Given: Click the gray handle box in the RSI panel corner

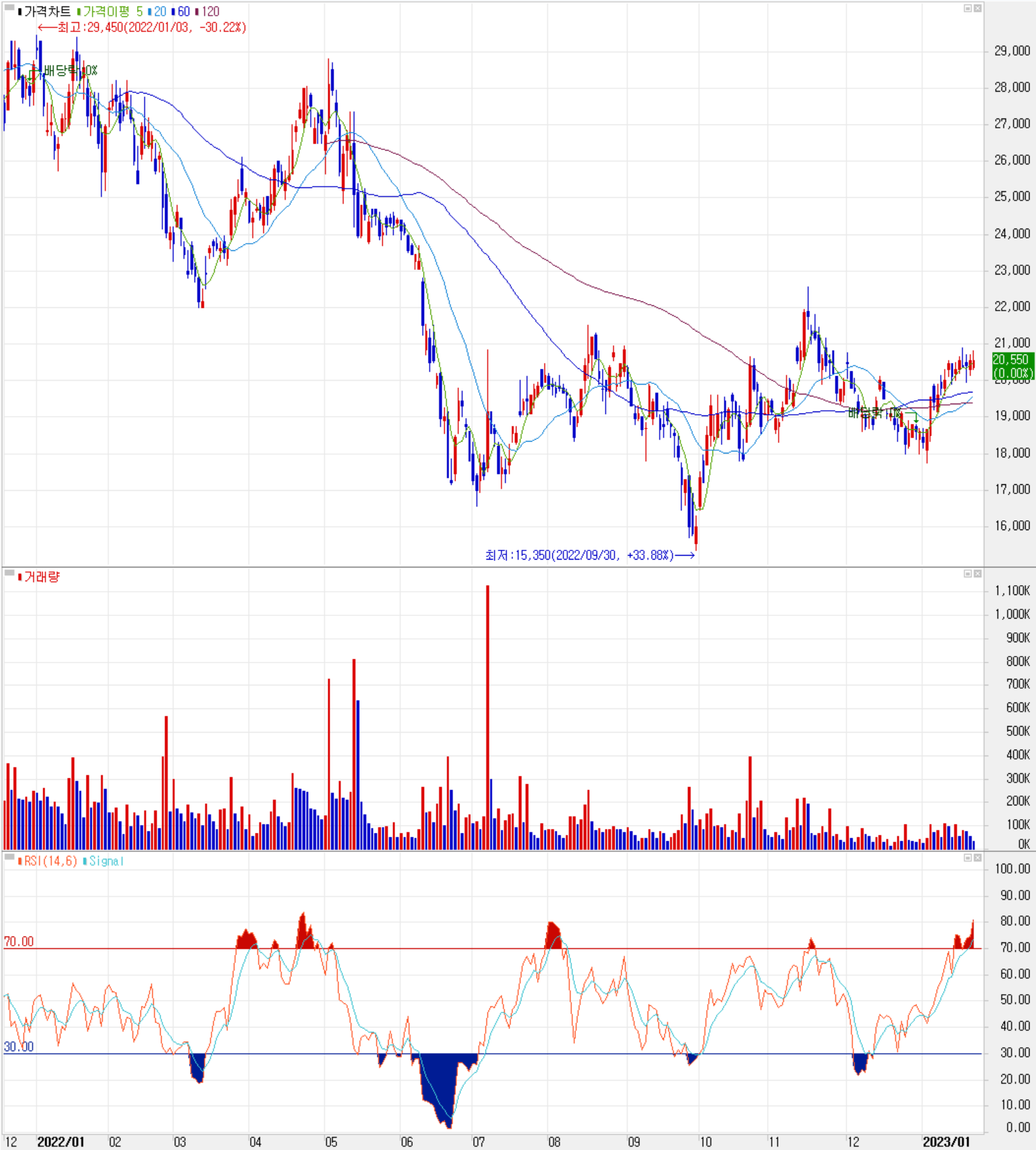Looking at the screenshot, I should [9, 858].
